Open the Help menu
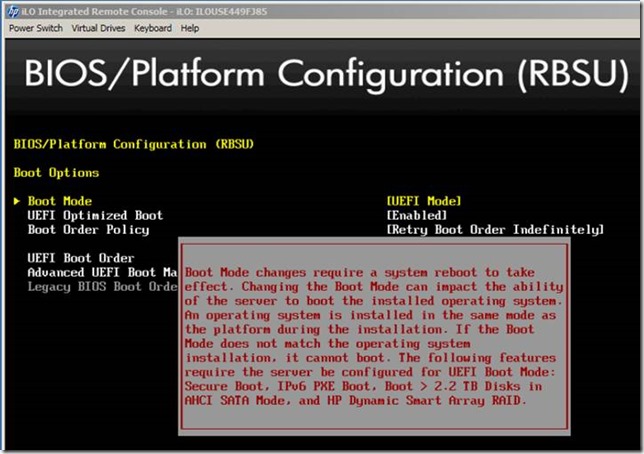 click(190, 28)
